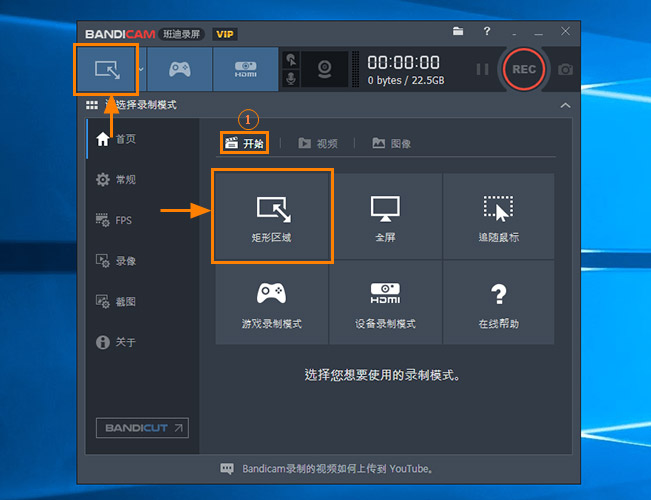The image size is (651, 500).
Task: Close the Bandicam window
Action: [565, 31]
